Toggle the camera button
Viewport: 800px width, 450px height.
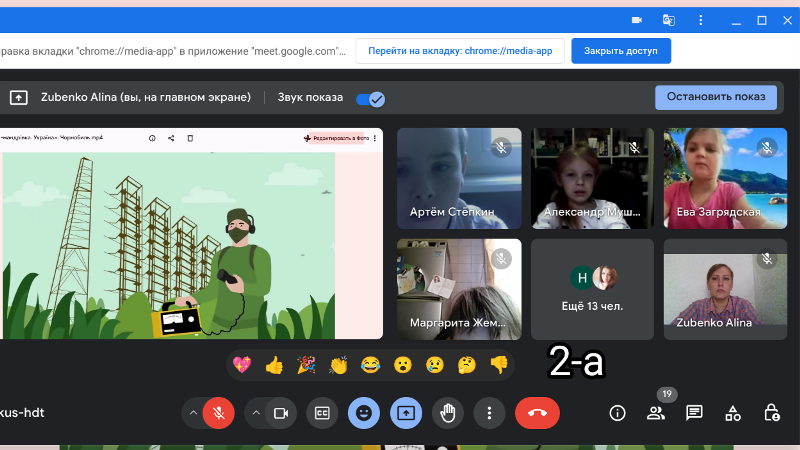(x=281, y=413)
